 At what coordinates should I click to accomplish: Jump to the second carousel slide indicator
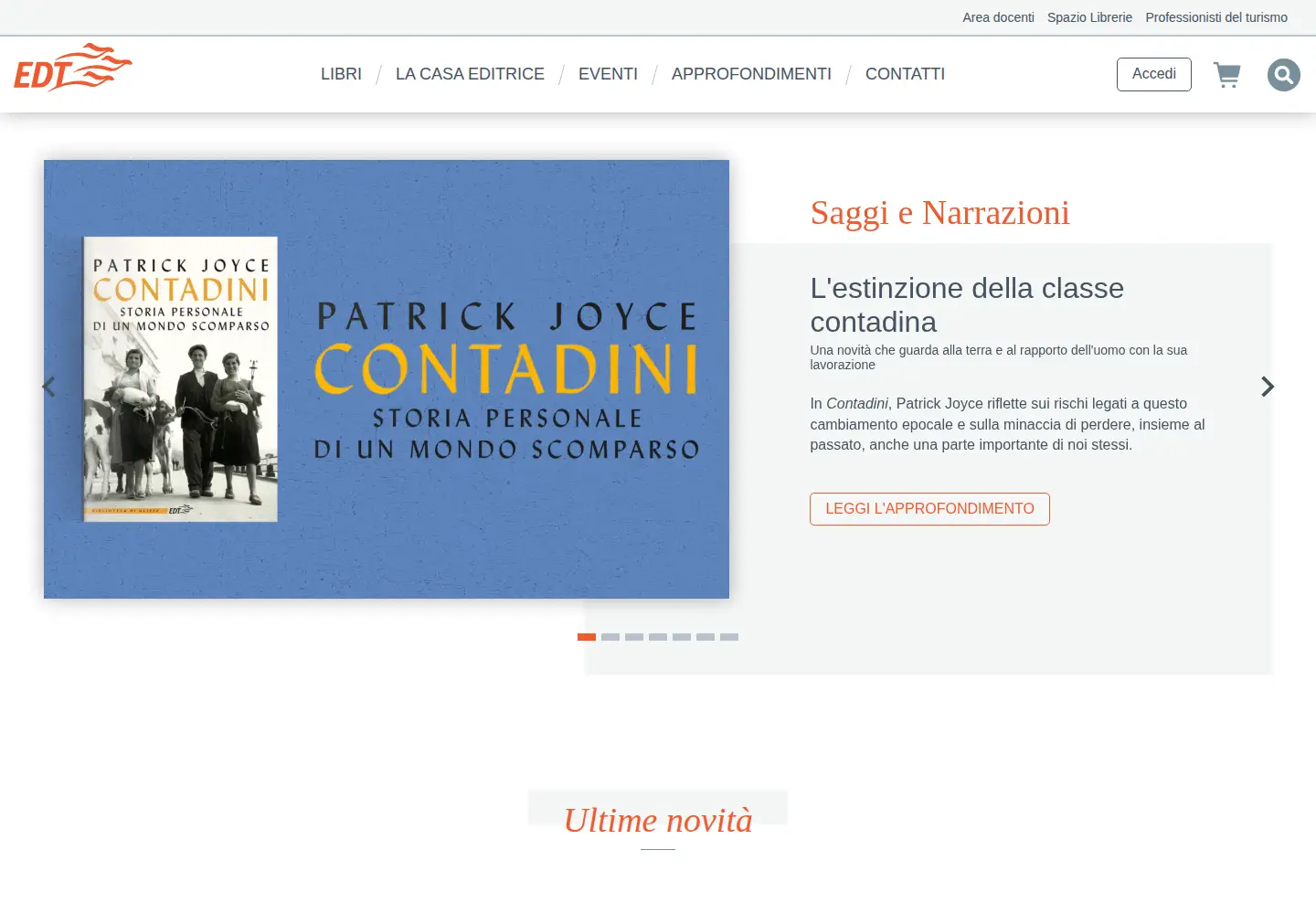coord(610,637)
